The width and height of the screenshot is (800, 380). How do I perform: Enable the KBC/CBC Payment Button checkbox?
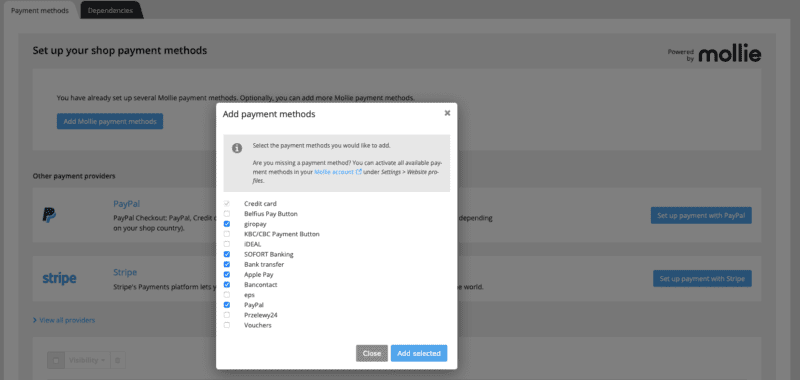(x=227, y=234)
